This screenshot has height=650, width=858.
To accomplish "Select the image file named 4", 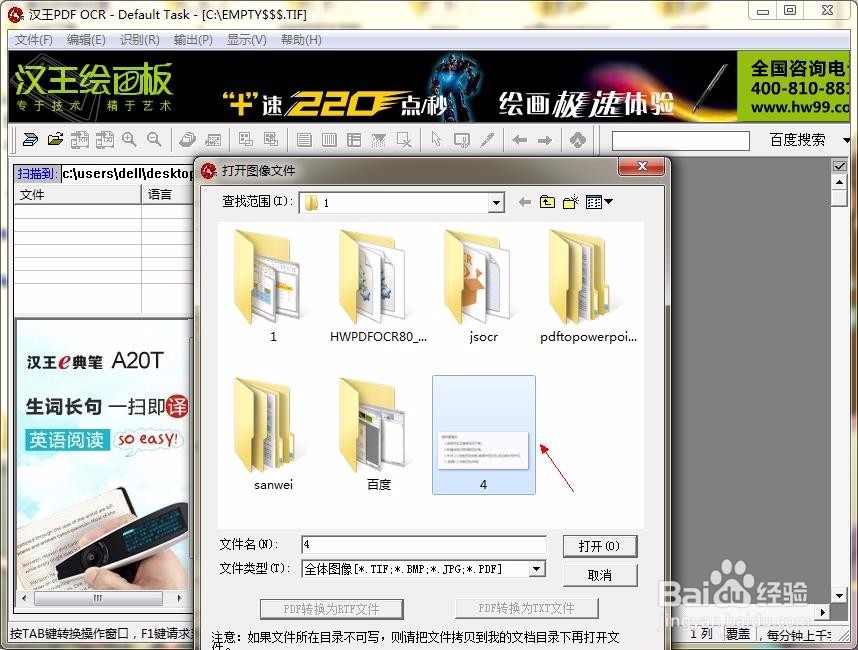I will click(484, 435).
